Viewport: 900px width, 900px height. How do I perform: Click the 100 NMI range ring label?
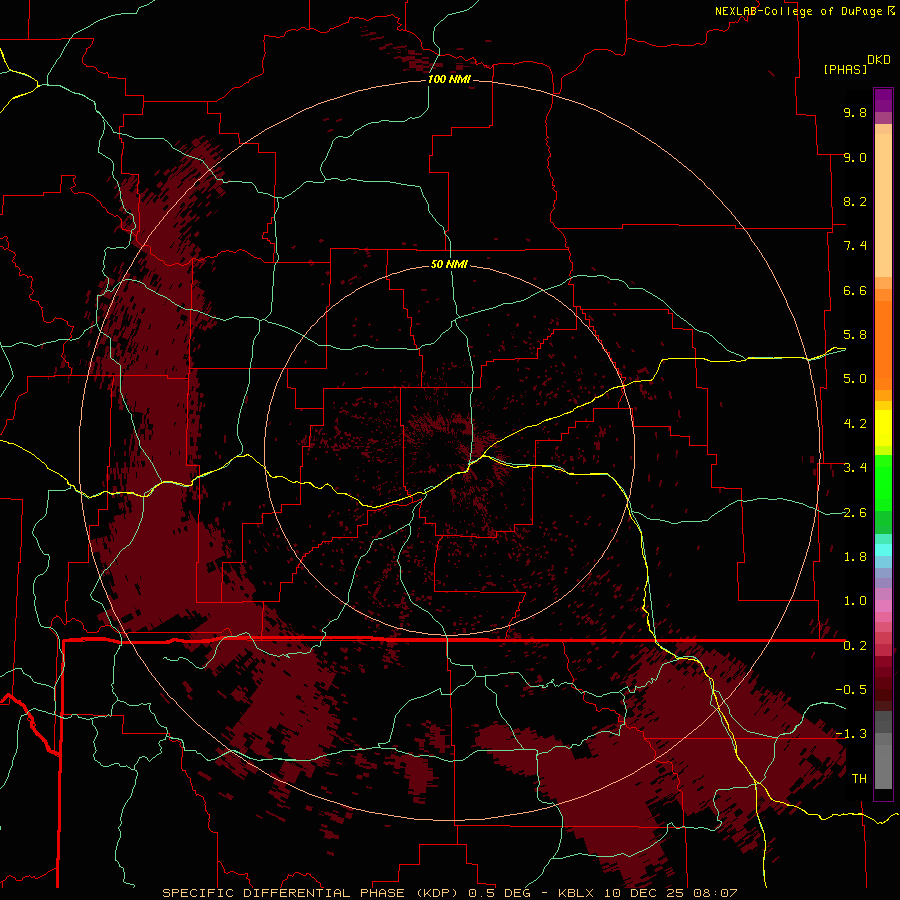point(449,79)
